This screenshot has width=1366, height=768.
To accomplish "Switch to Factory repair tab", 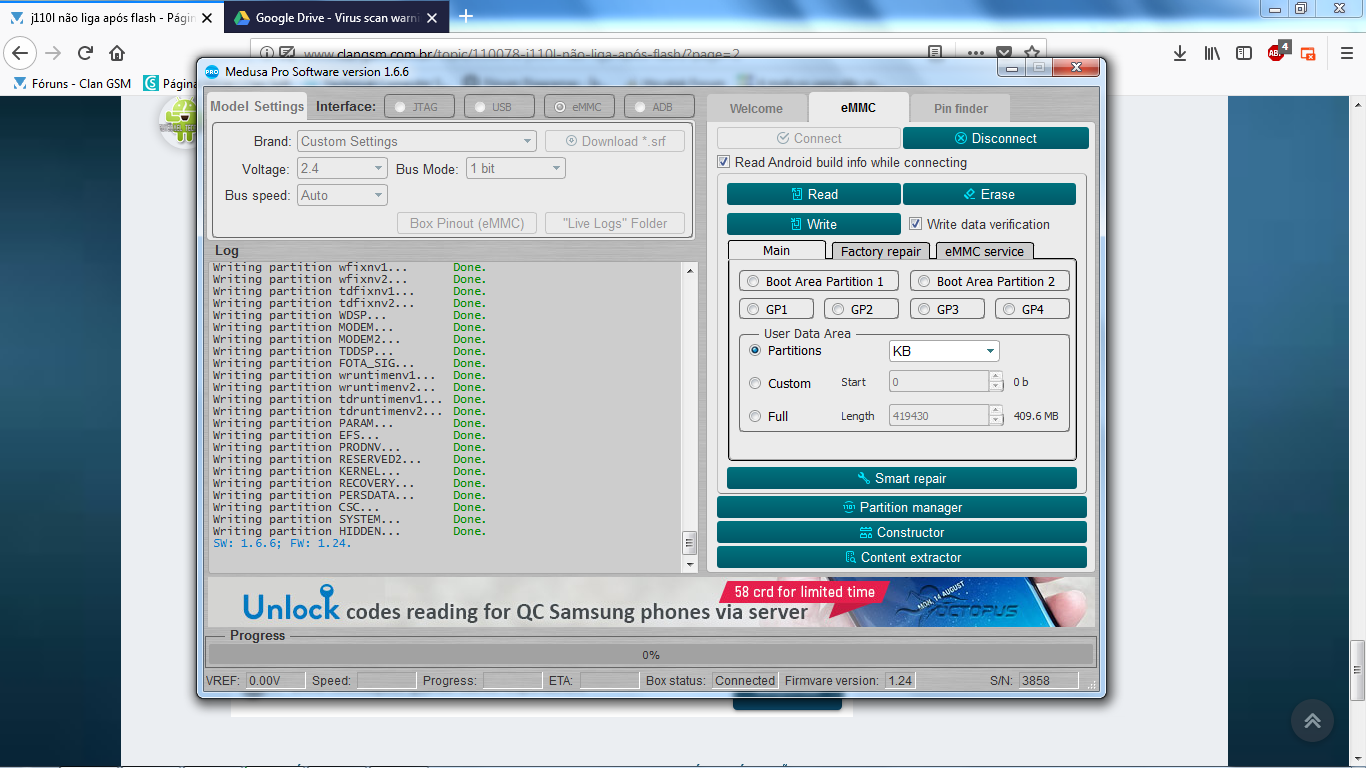I will point(881,251).
